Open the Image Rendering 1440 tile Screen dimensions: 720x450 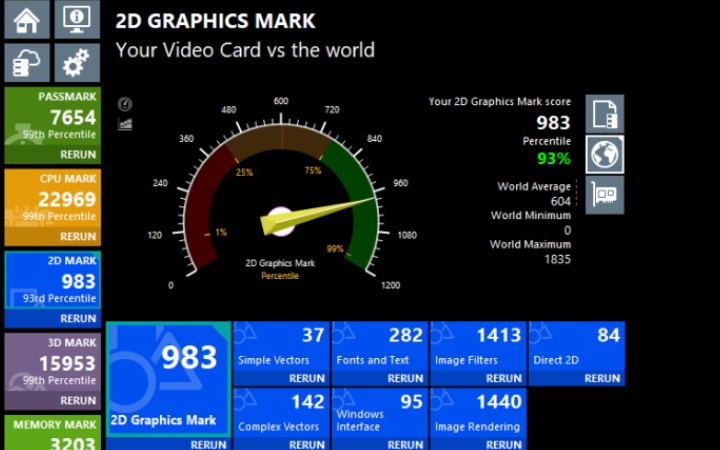[x=478, y=413]
